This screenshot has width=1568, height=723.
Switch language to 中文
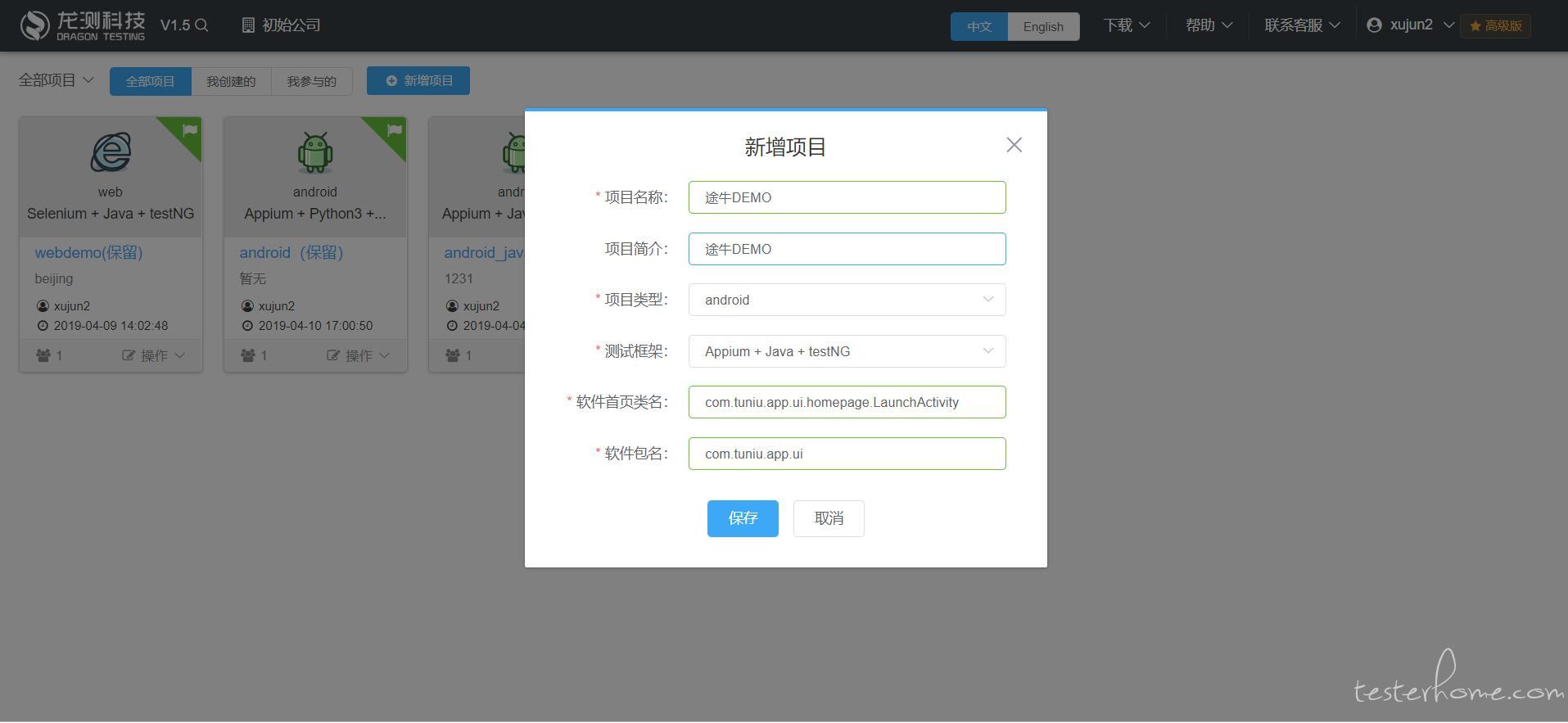click(x=979, y=26)
